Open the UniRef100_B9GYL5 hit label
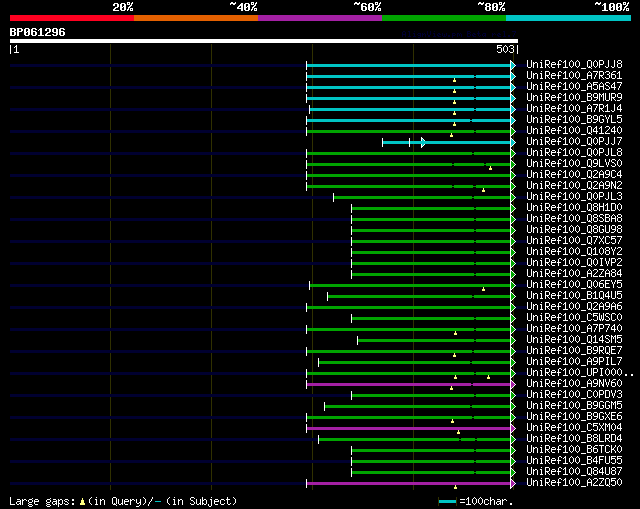This screenshot has width=640, height=509. tap(574, 119)
